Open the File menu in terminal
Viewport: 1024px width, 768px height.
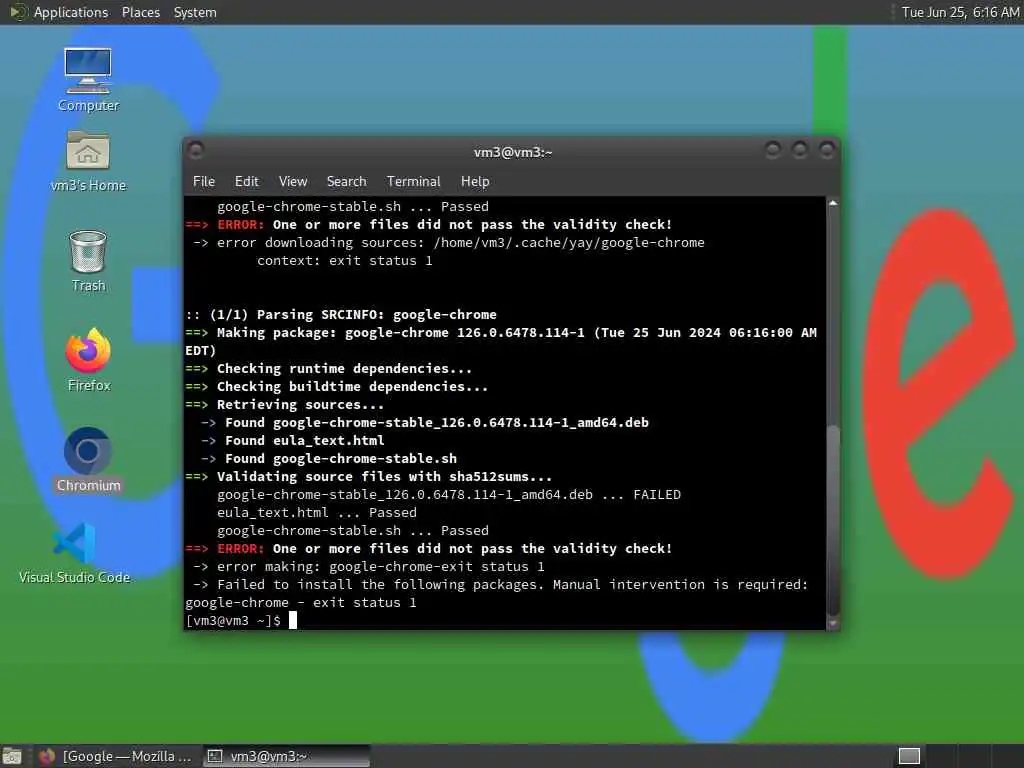[x=204, y=182]
